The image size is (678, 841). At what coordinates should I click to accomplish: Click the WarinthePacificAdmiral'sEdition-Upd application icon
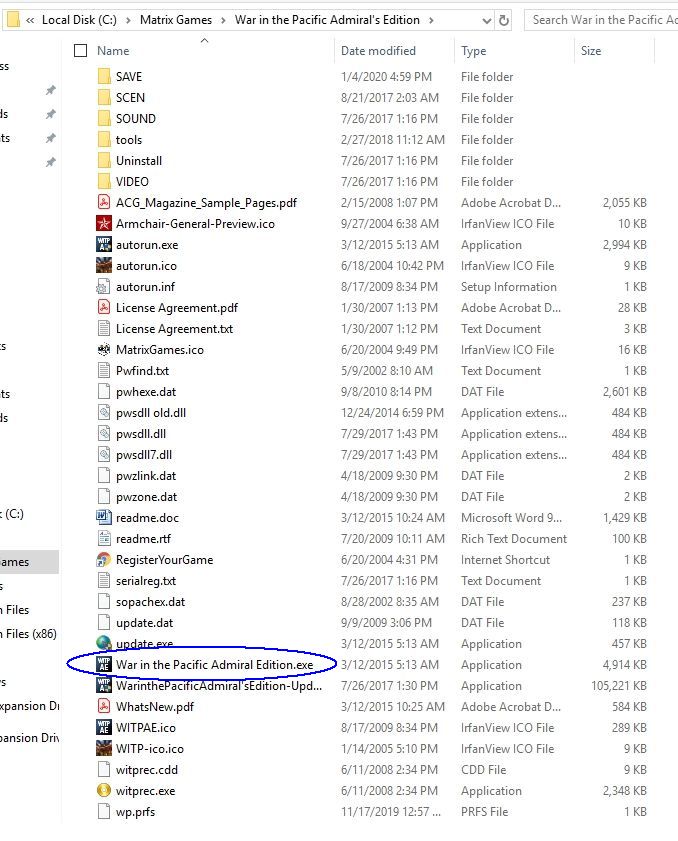(x=104, y=685)
